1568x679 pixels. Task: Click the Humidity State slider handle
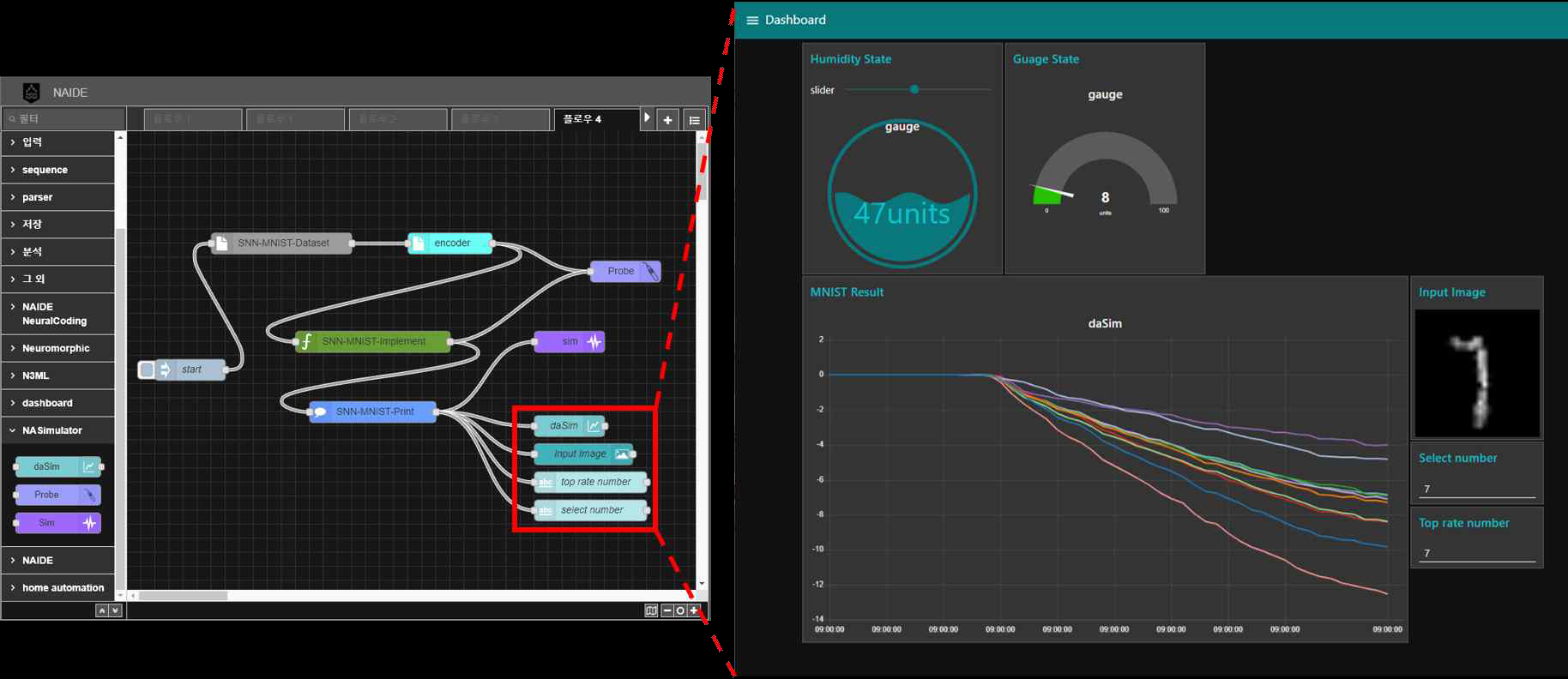pyautogui.click(x=914, y=89)
